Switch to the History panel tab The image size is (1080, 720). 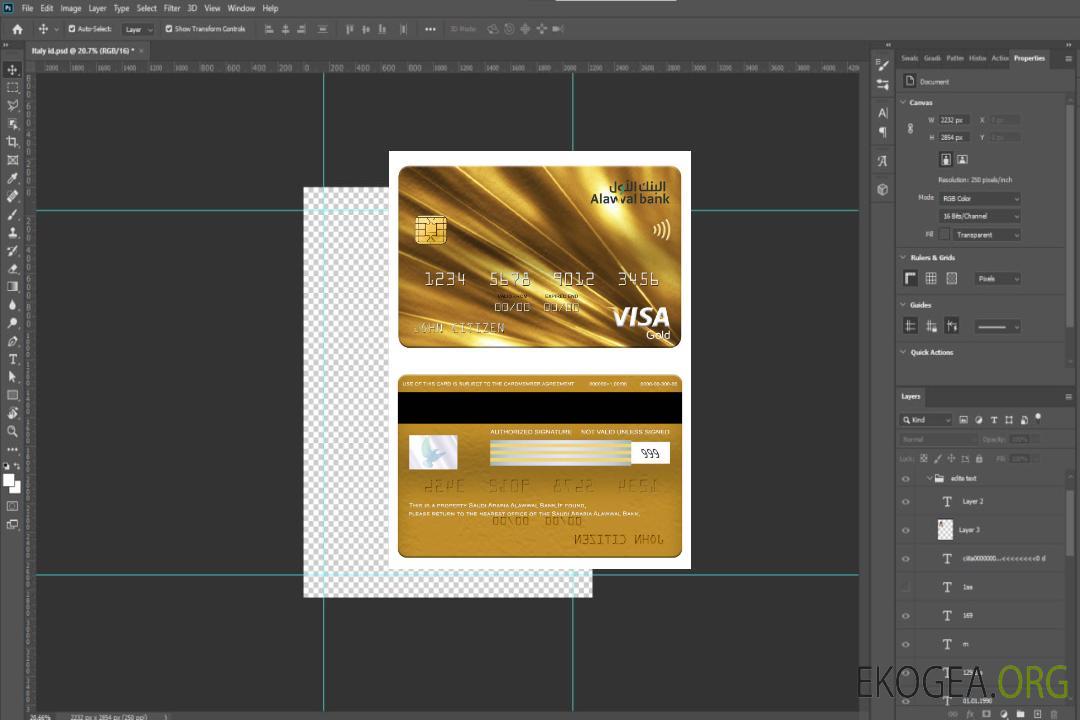point(977,59)
